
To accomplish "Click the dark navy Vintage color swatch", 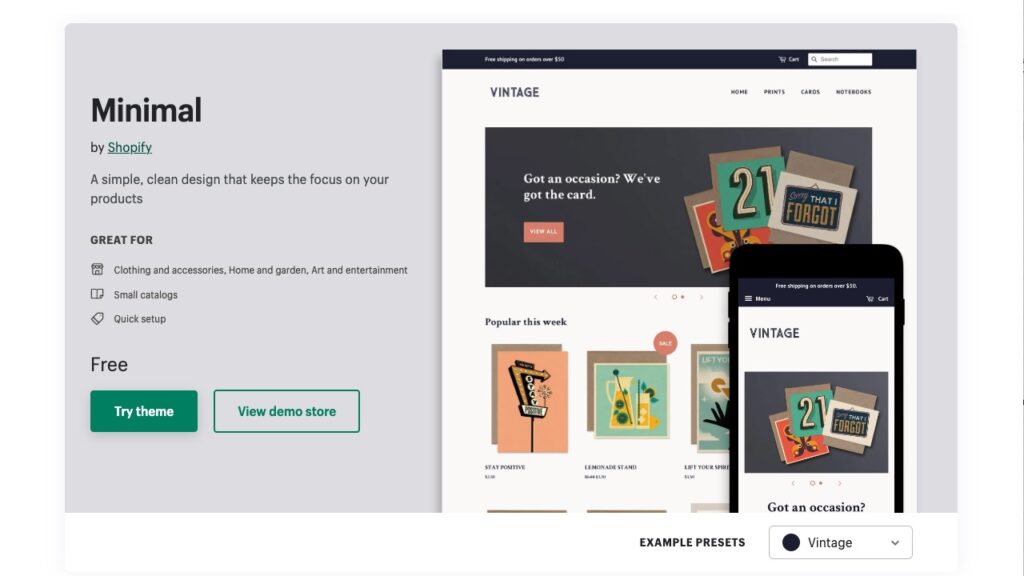I will (791, 543).
